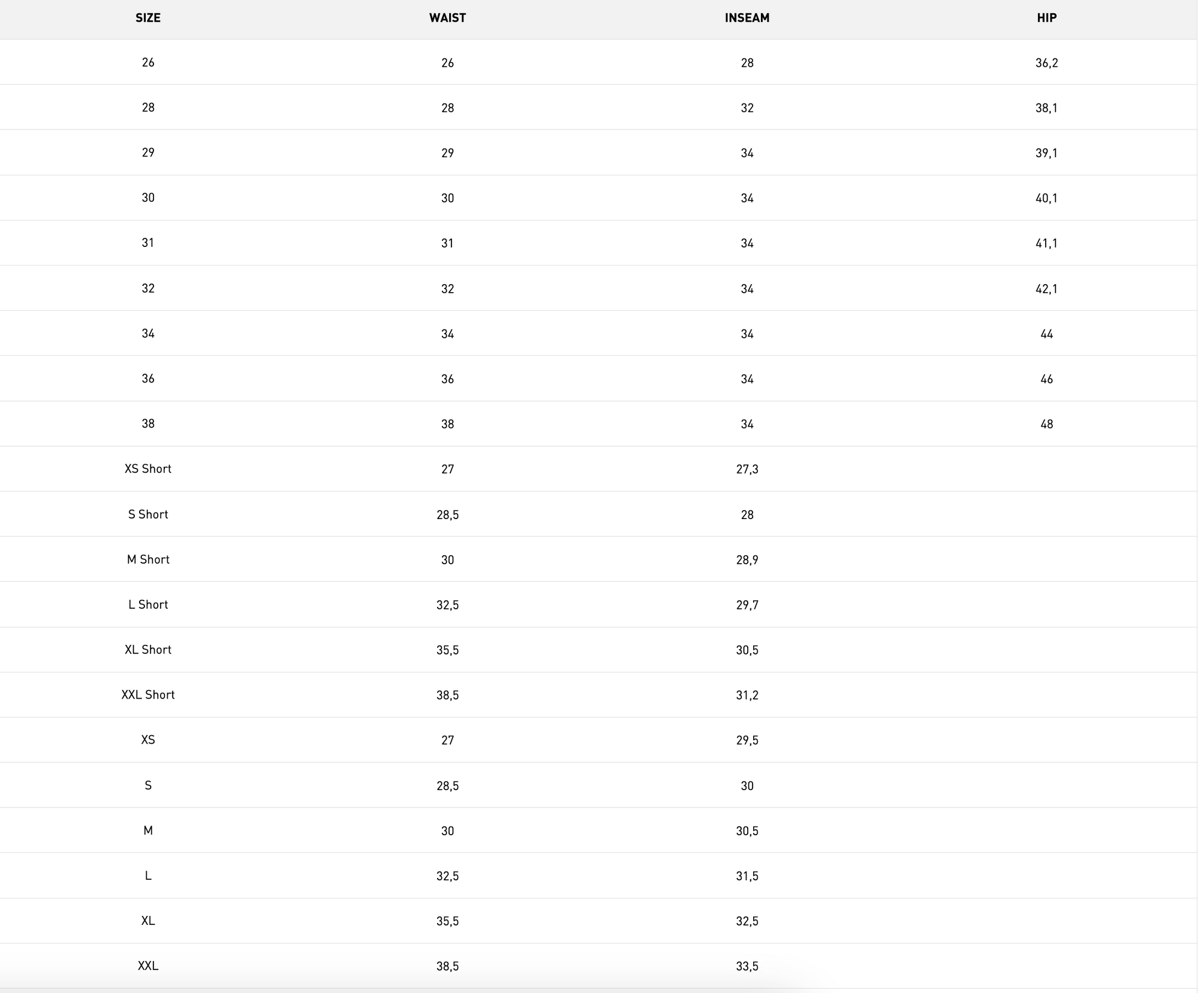Click the hip value 36,2
The image size is (1204, 993).
pos(1046,63)
